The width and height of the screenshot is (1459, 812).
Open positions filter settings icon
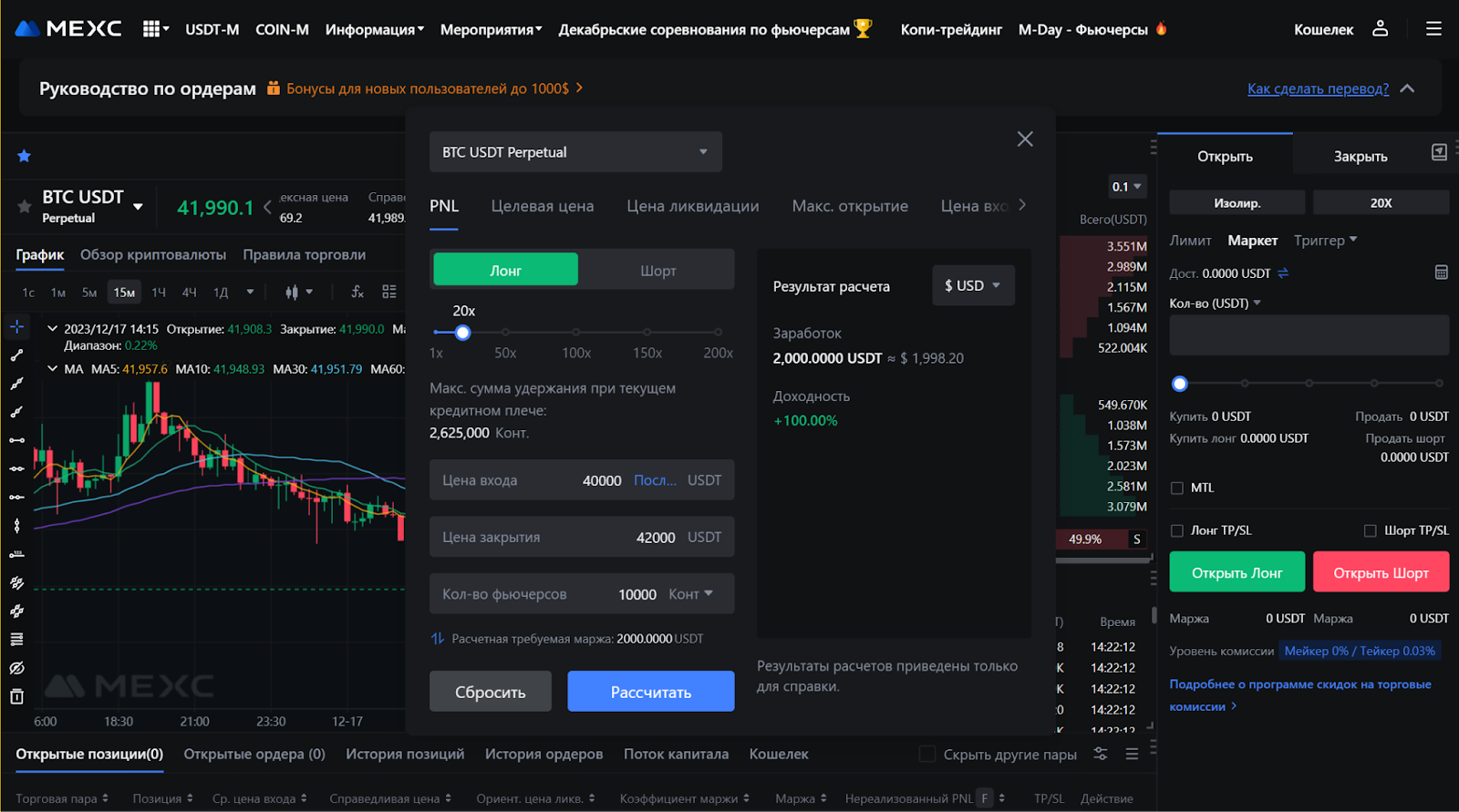pyautogui.click(x=1101, y=754)
